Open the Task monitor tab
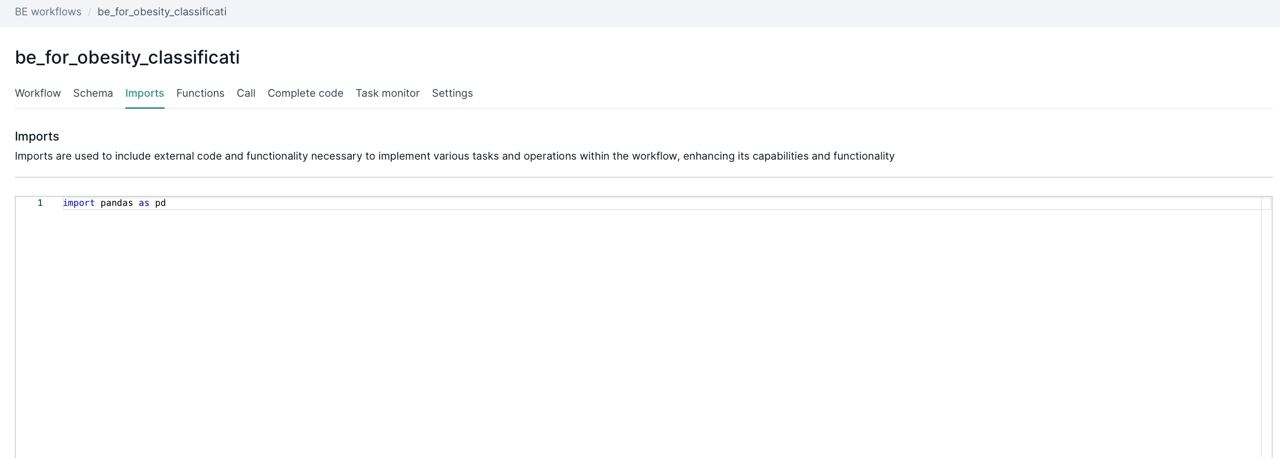The image size is (1280, 458). [387, 93]
